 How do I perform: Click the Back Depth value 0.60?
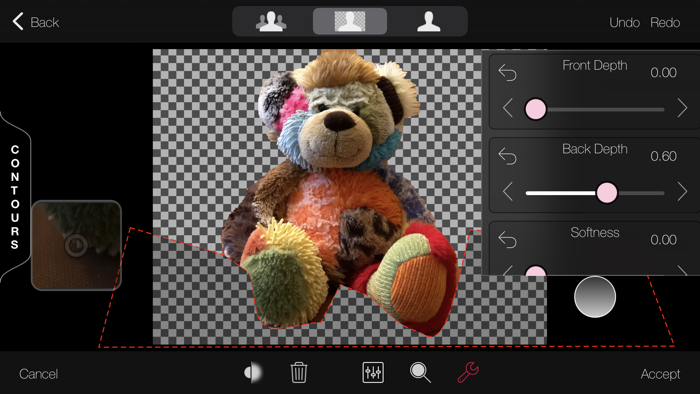pos(663,156)
